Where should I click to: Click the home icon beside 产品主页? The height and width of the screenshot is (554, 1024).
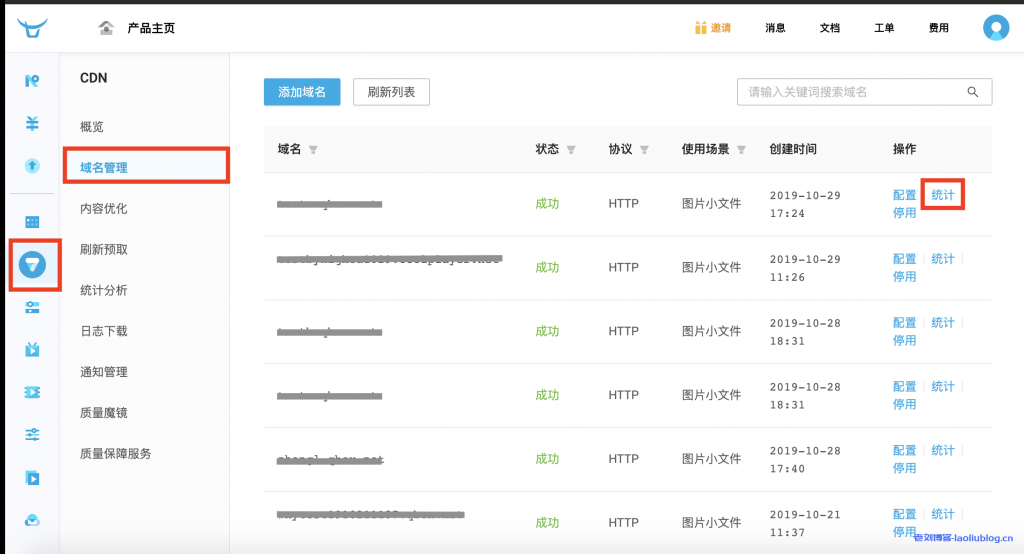[x=106, y=28]
